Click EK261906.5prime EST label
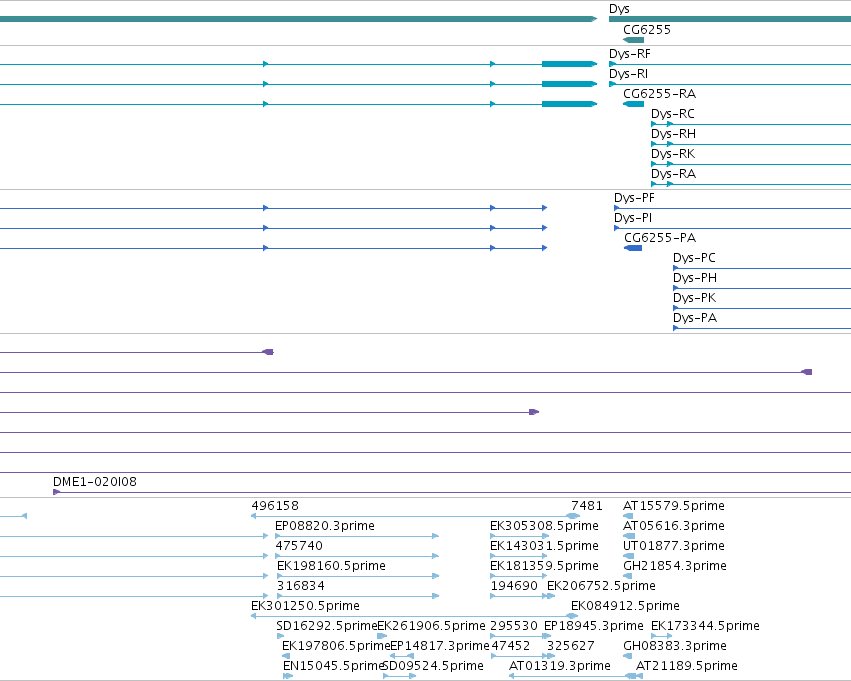 pyautogui.click(x=431, y=626)
